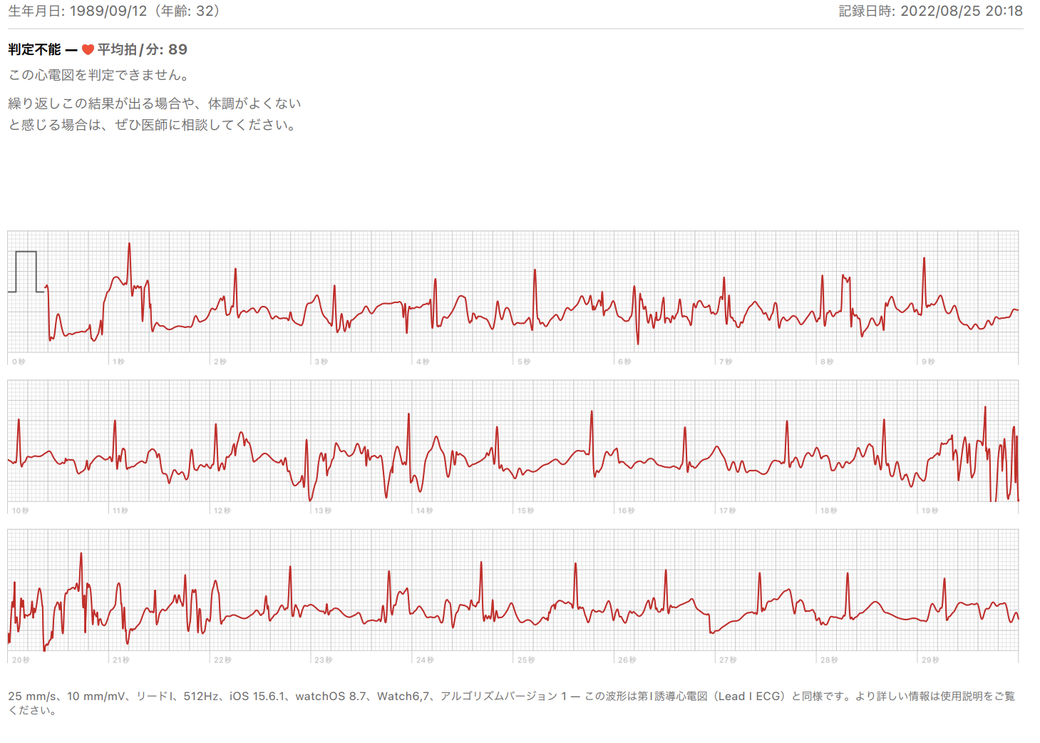Image resolution: width=1040 pixels, height=743 pixels.
Task: Click the 判定不能 classification heading
Action: [34, 50]
